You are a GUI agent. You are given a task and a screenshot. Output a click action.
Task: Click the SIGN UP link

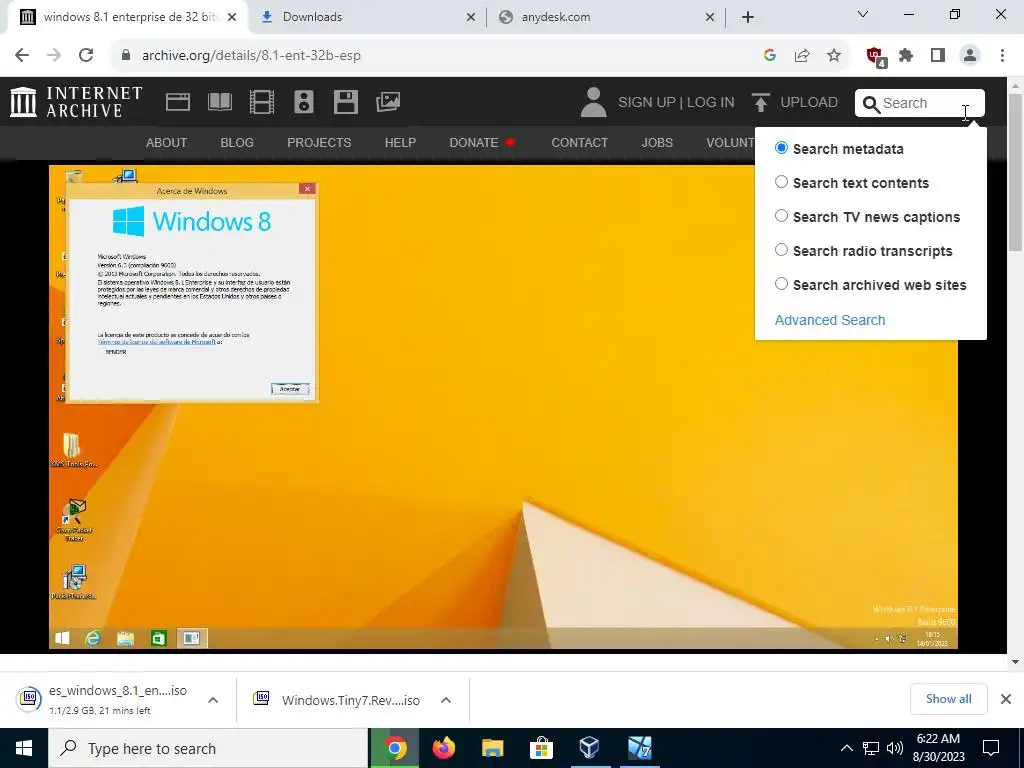click(647, 103)
